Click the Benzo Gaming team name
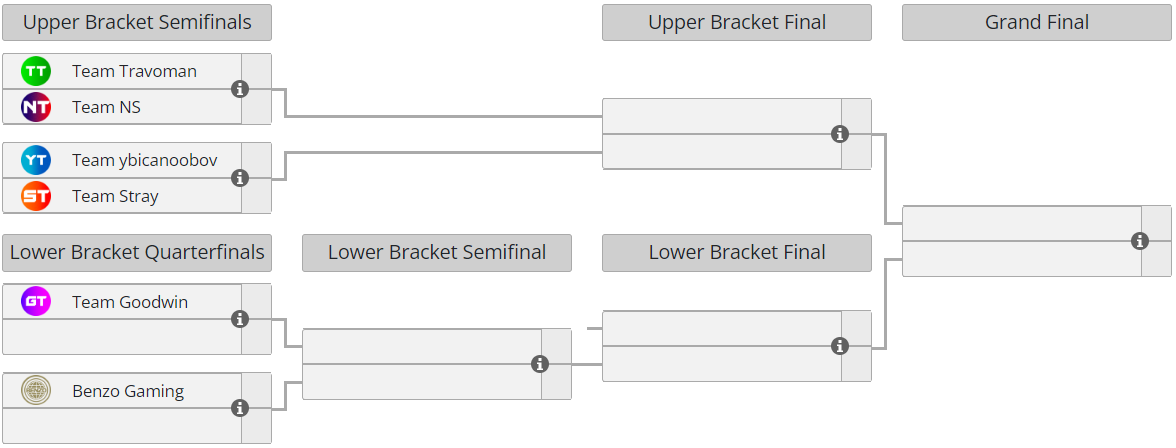 coord(128,391)
